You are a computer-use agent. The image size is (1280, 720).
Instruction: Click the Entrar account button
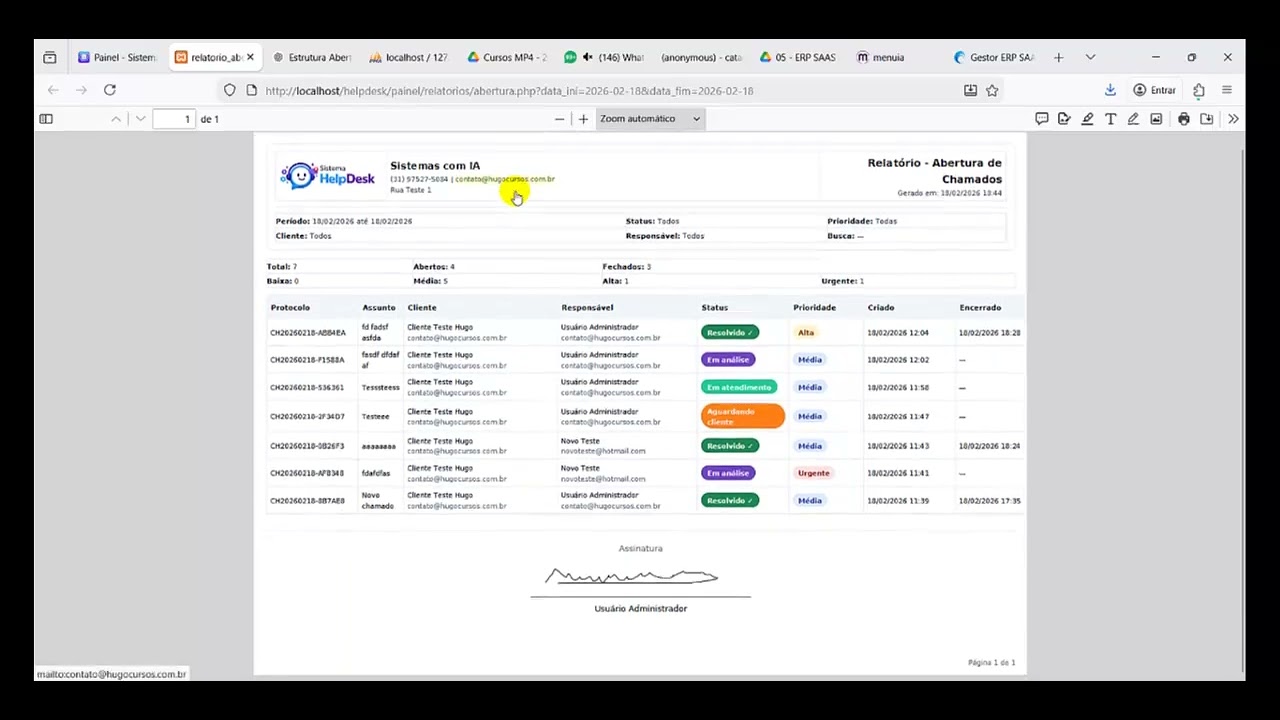tap(1154, 90)
